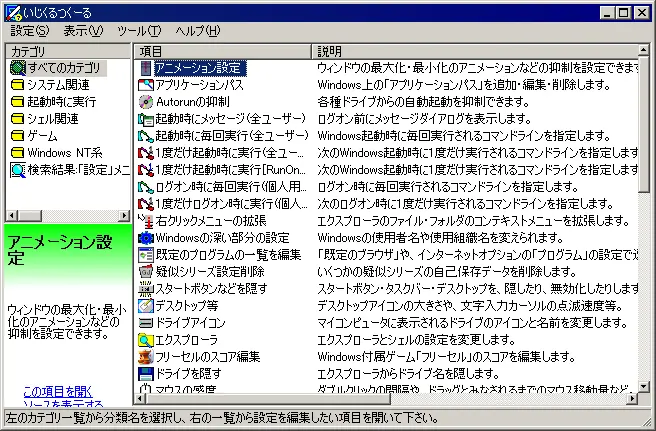Open the 表示(V) menu
Image resolution: width=656 pixels, height=431 pixels.
[83, 31]
